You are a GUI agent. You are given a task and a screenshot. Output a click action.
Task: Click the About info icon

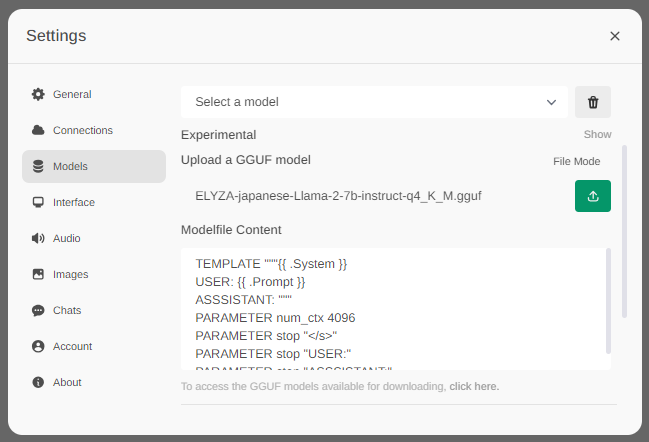(38, 382)
